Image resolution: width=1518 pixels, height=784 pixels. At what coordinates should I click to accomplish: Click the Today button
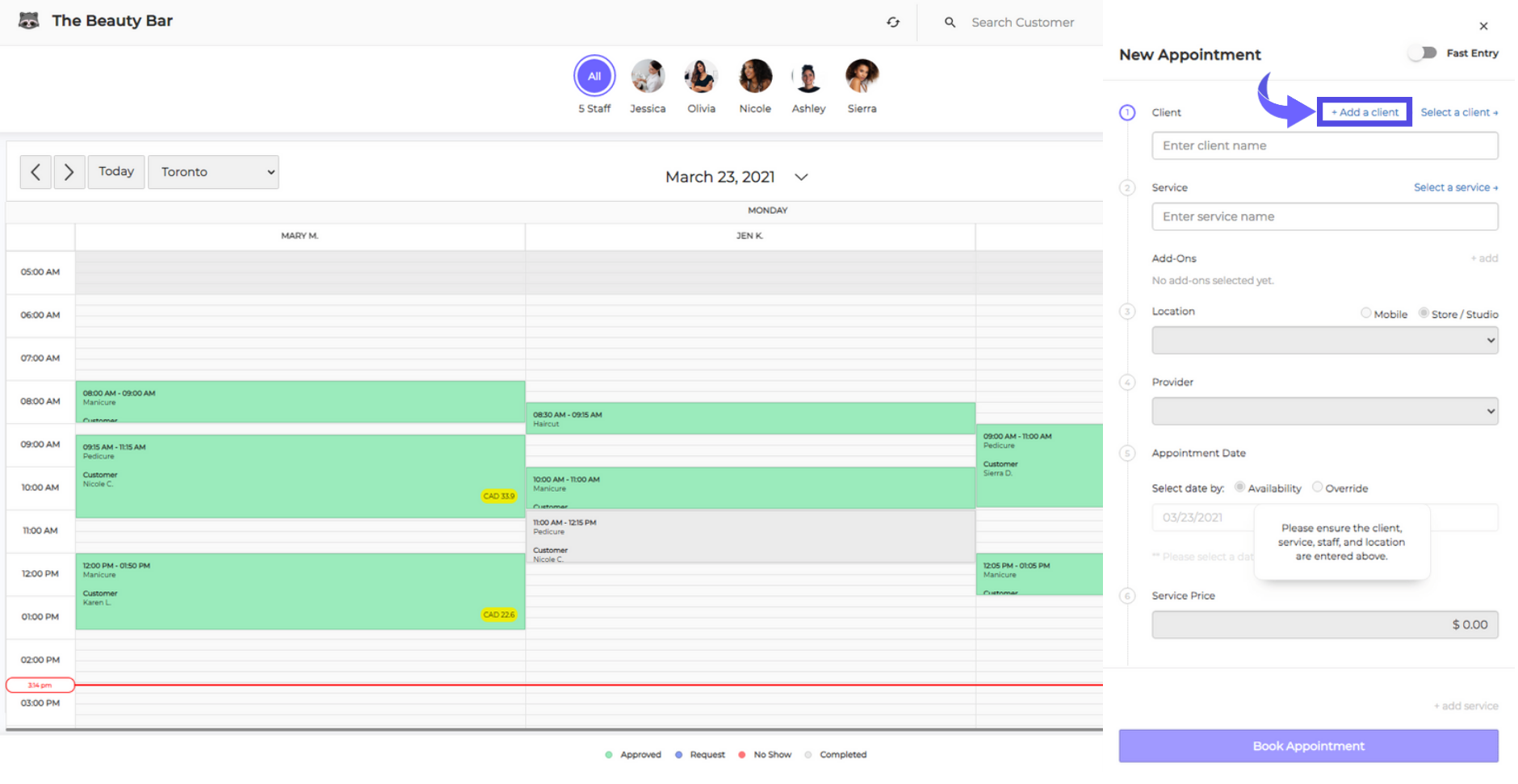tap(116, 172)
